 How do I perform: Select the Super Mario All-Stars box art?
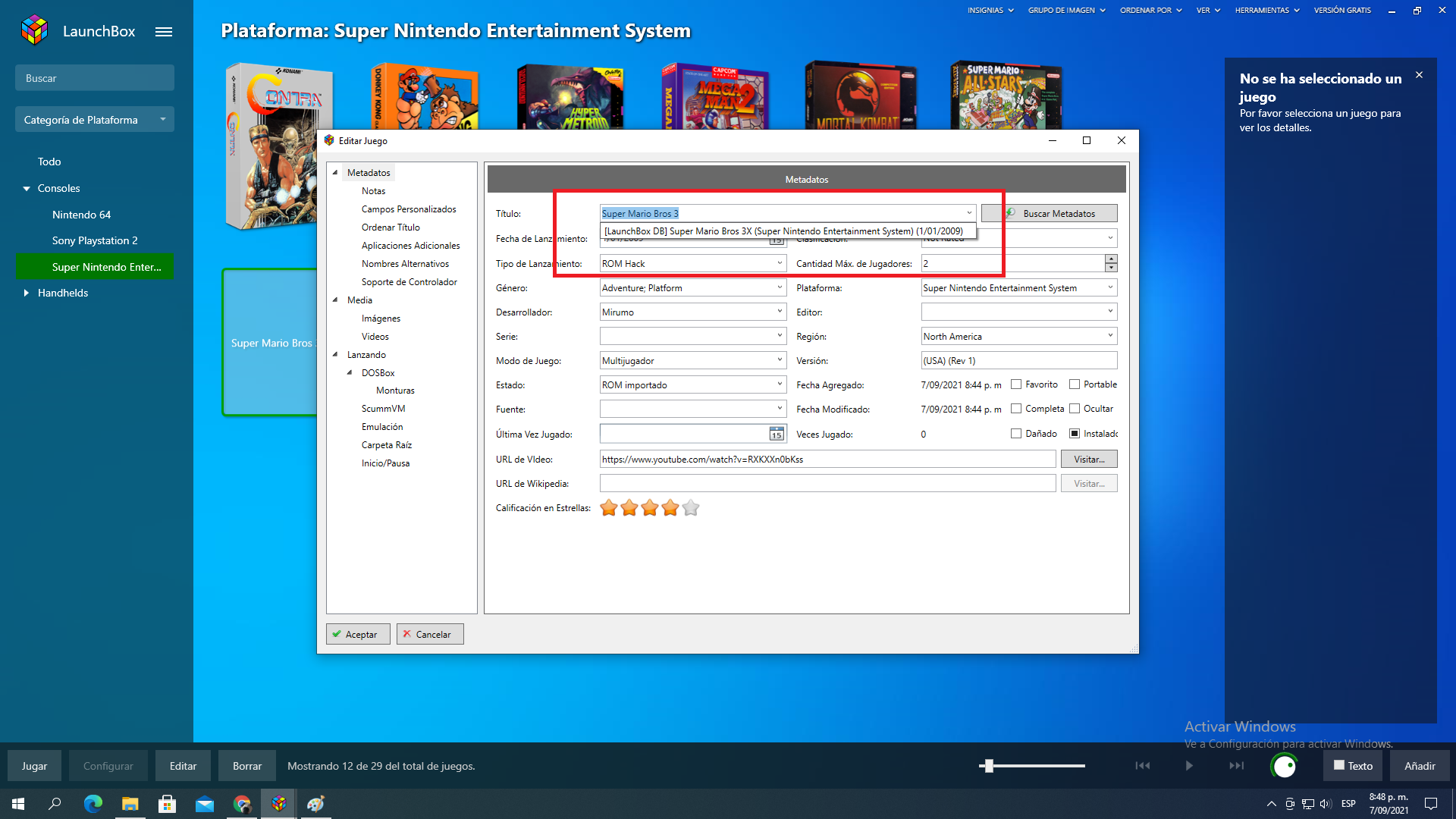(x=1006, y=96)
